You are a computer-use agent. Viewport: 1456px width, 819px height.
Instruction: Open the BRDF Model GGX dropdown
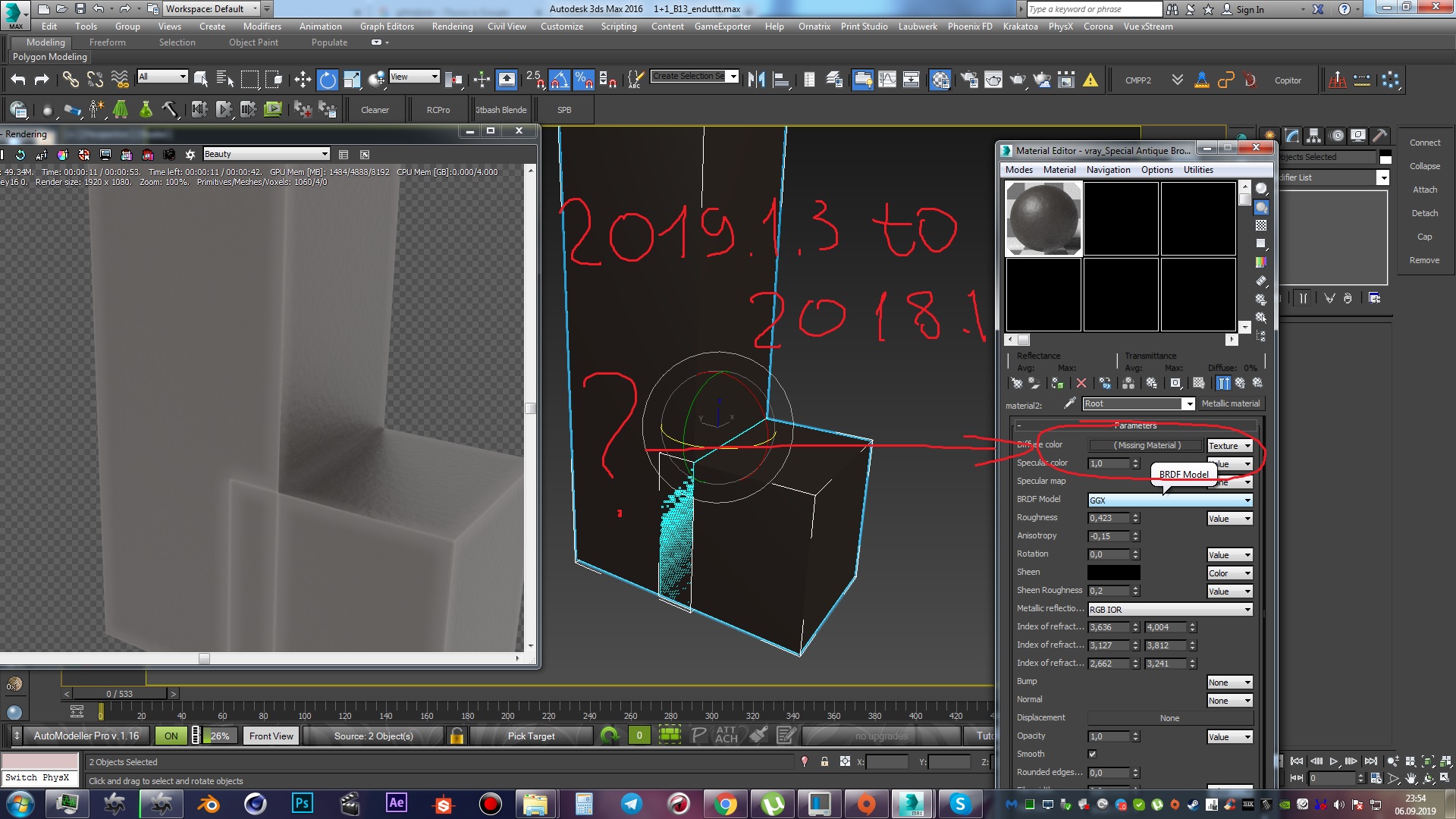click(1170, 500)
